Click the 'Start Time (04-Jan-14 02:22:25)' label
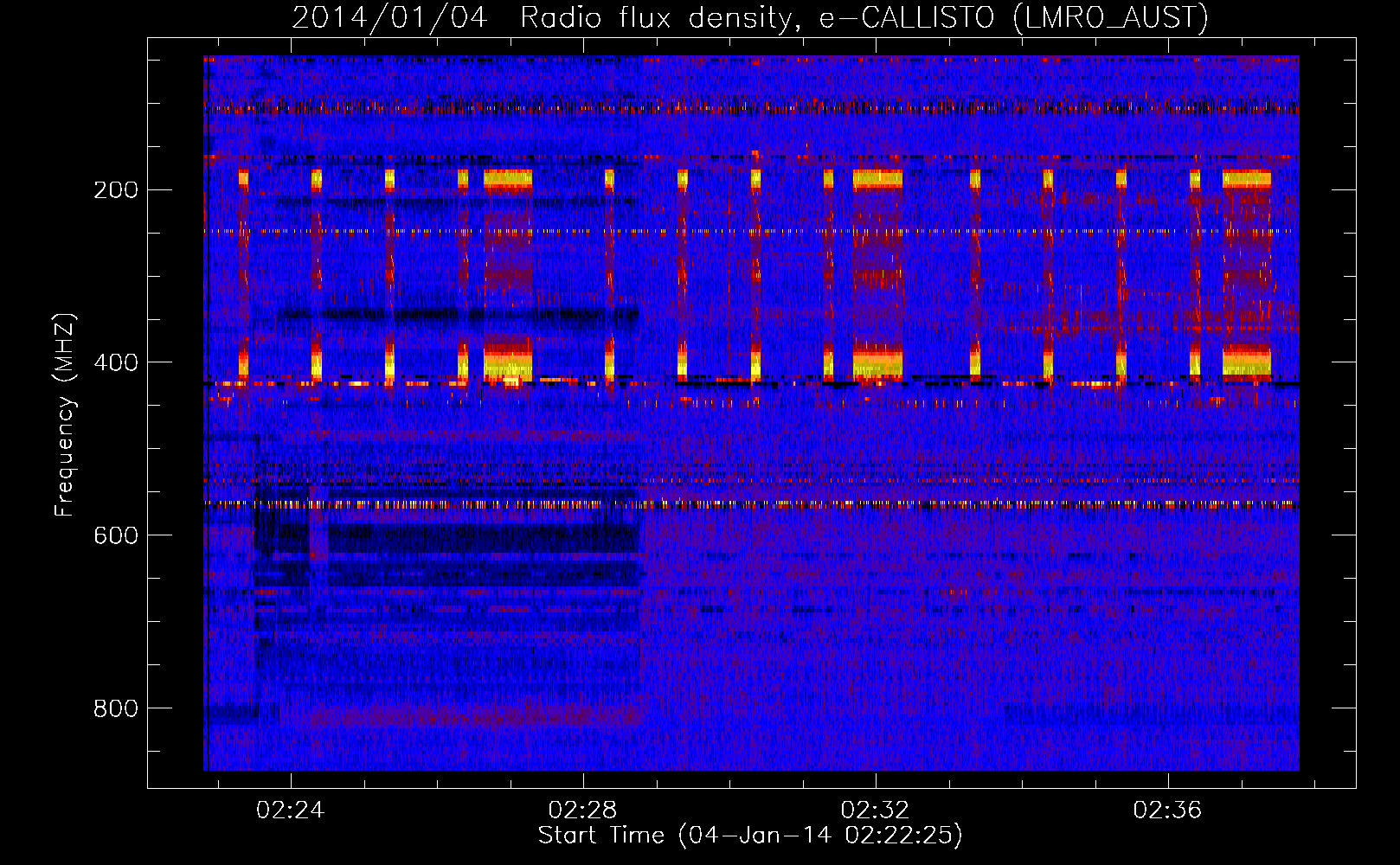 click(750, 836)
